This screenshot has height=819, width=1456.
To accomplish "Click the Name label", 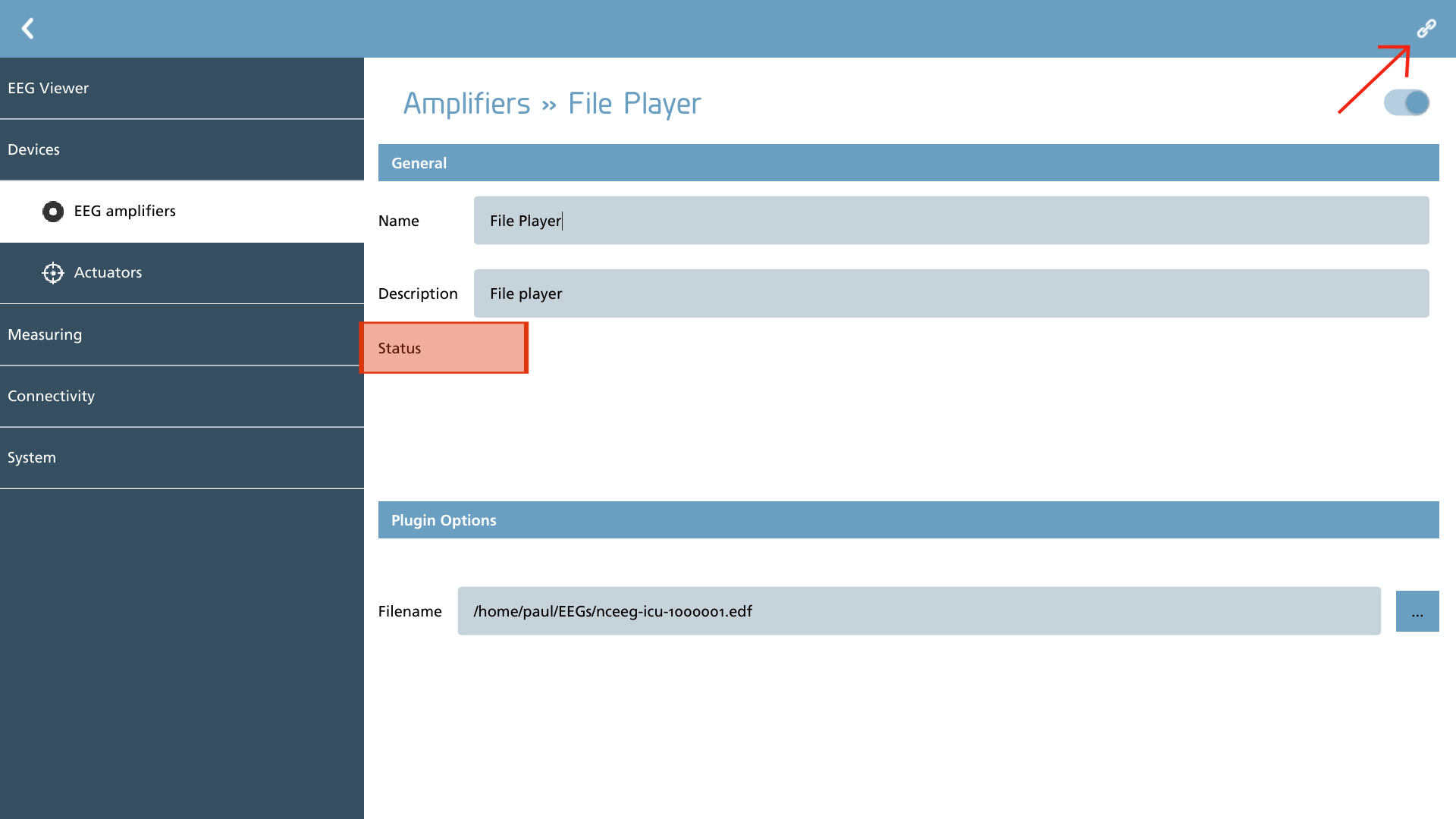I will point(398,221).
